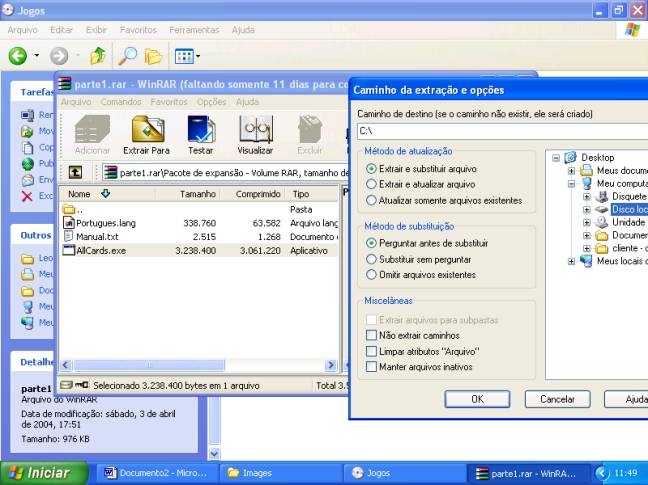Select 'Perguntar antes de substituir'

pyautogui.click(x=371, y=243)
